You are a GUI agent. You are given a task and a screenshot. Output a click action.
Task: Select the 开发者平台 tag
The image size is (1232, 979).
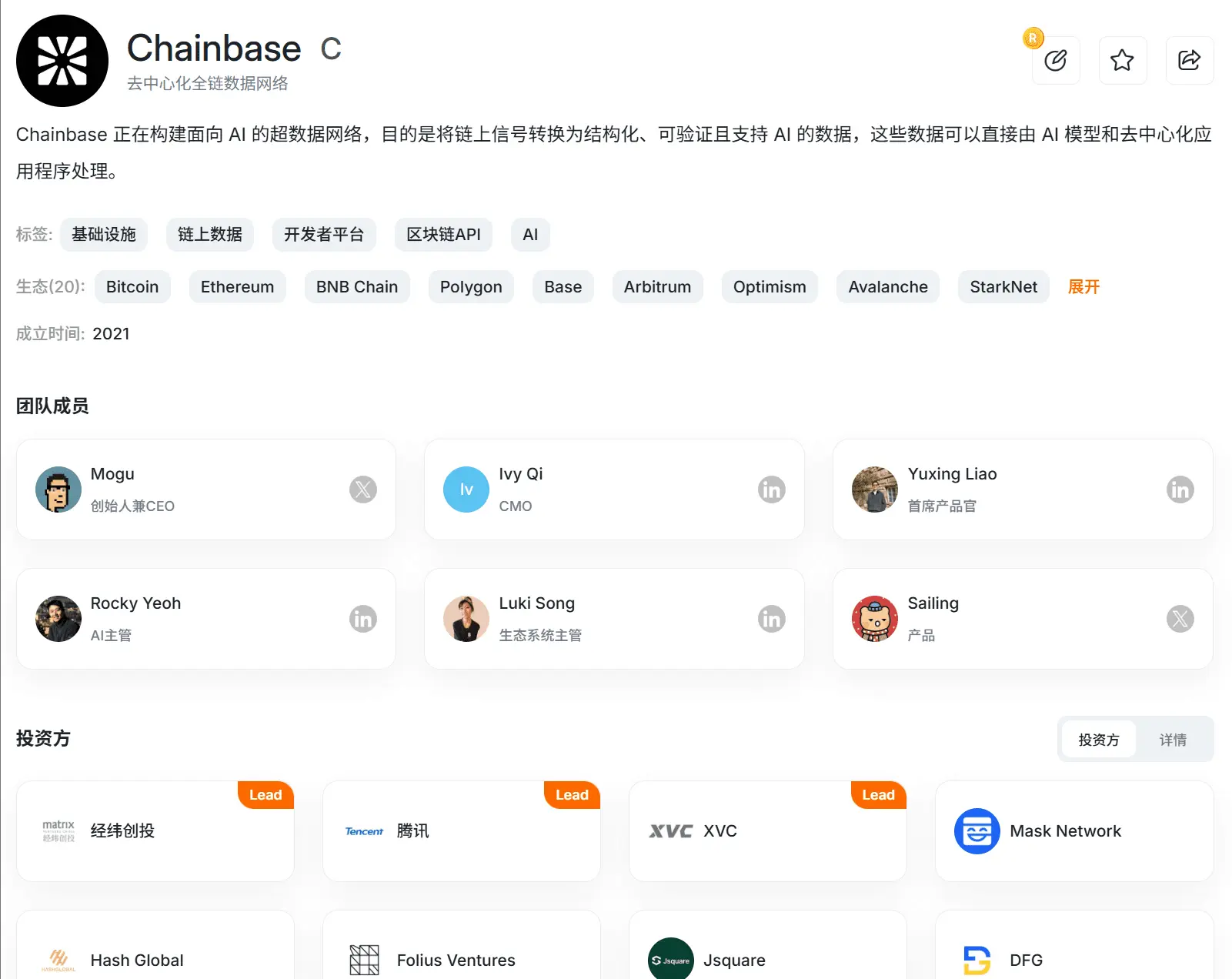click(324, 235)
